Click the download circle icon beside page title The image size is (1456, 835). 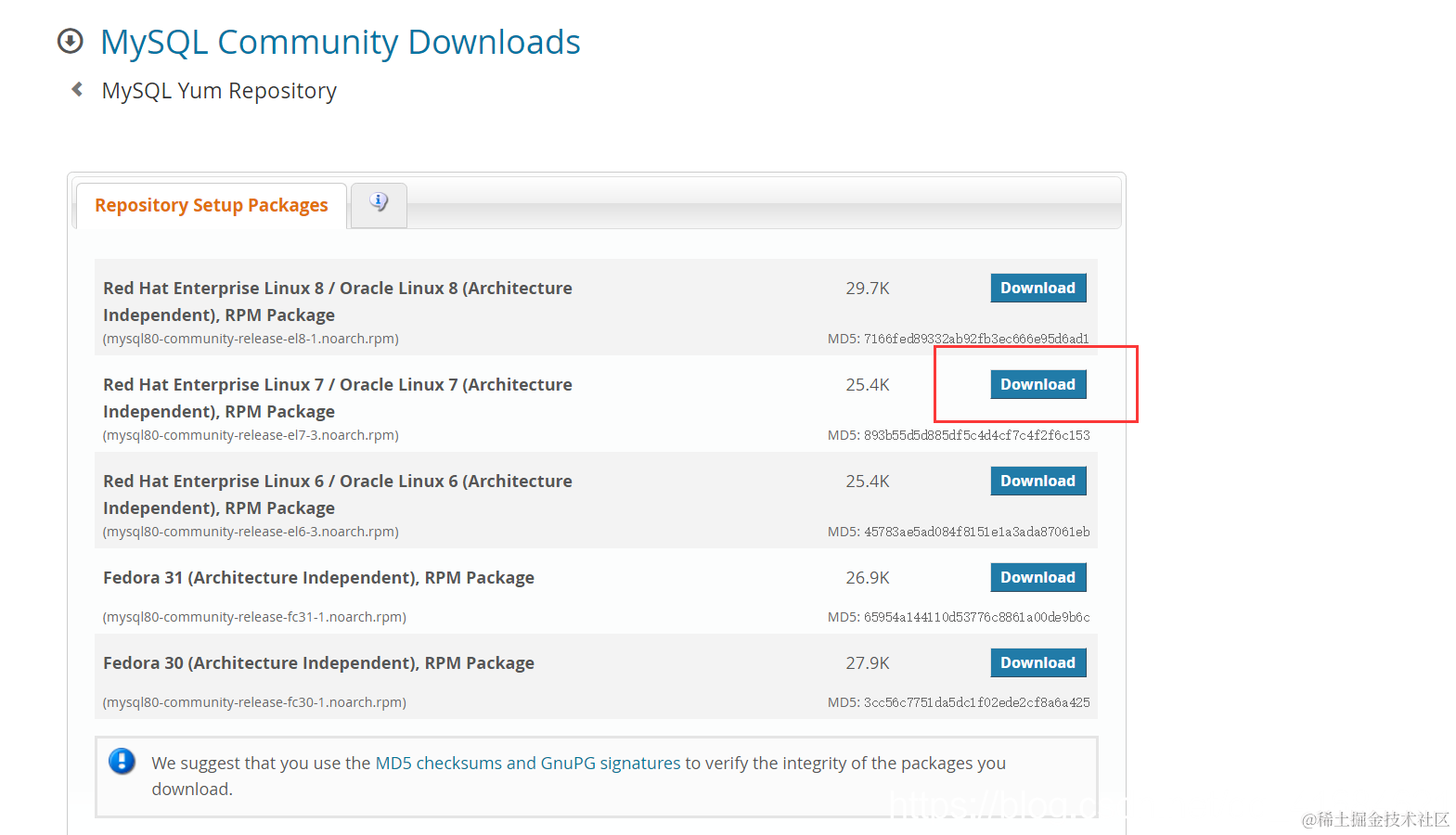coord(70,42)
